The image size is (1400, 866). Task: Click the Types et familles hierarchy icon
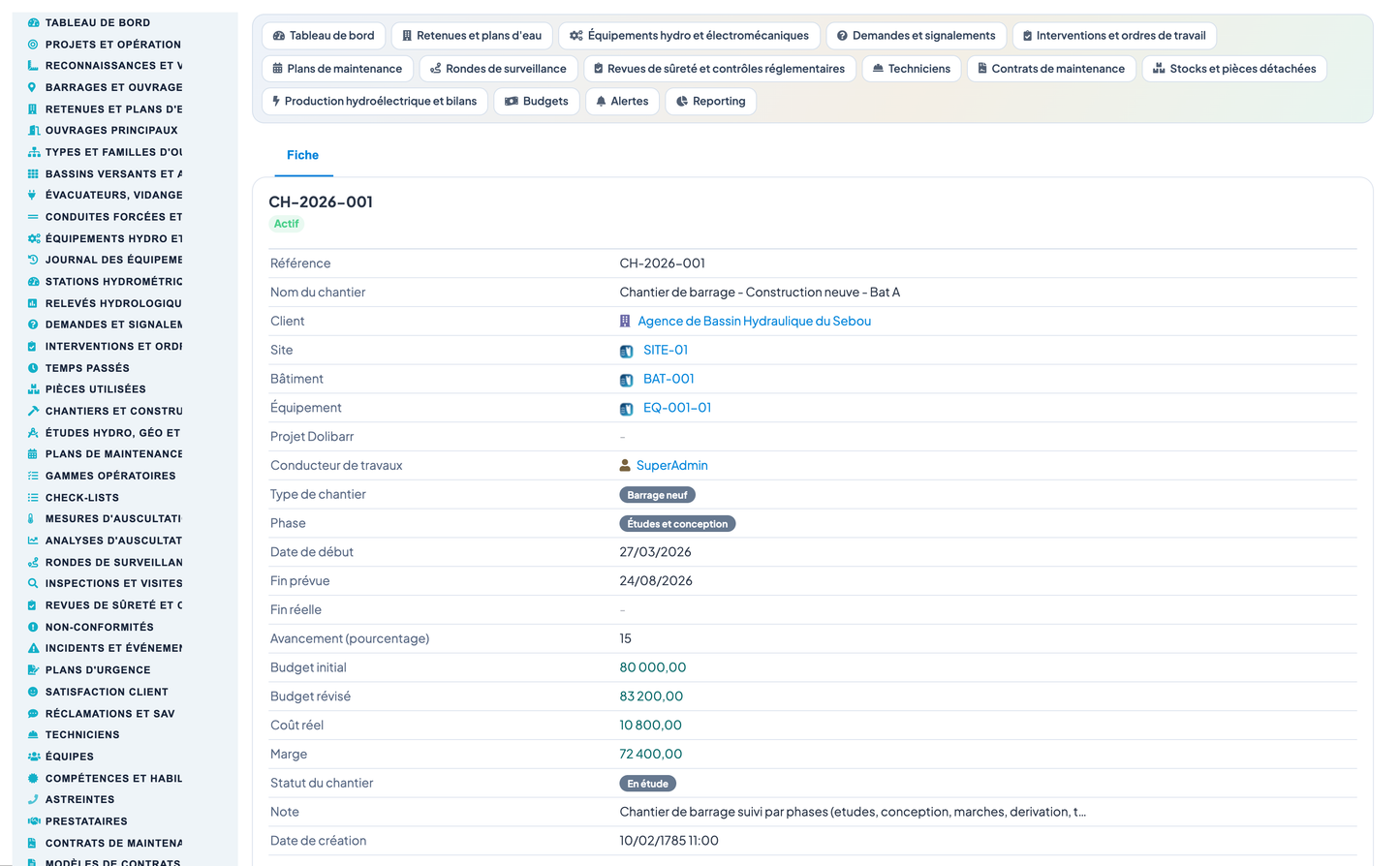click(x=33, y=152)
